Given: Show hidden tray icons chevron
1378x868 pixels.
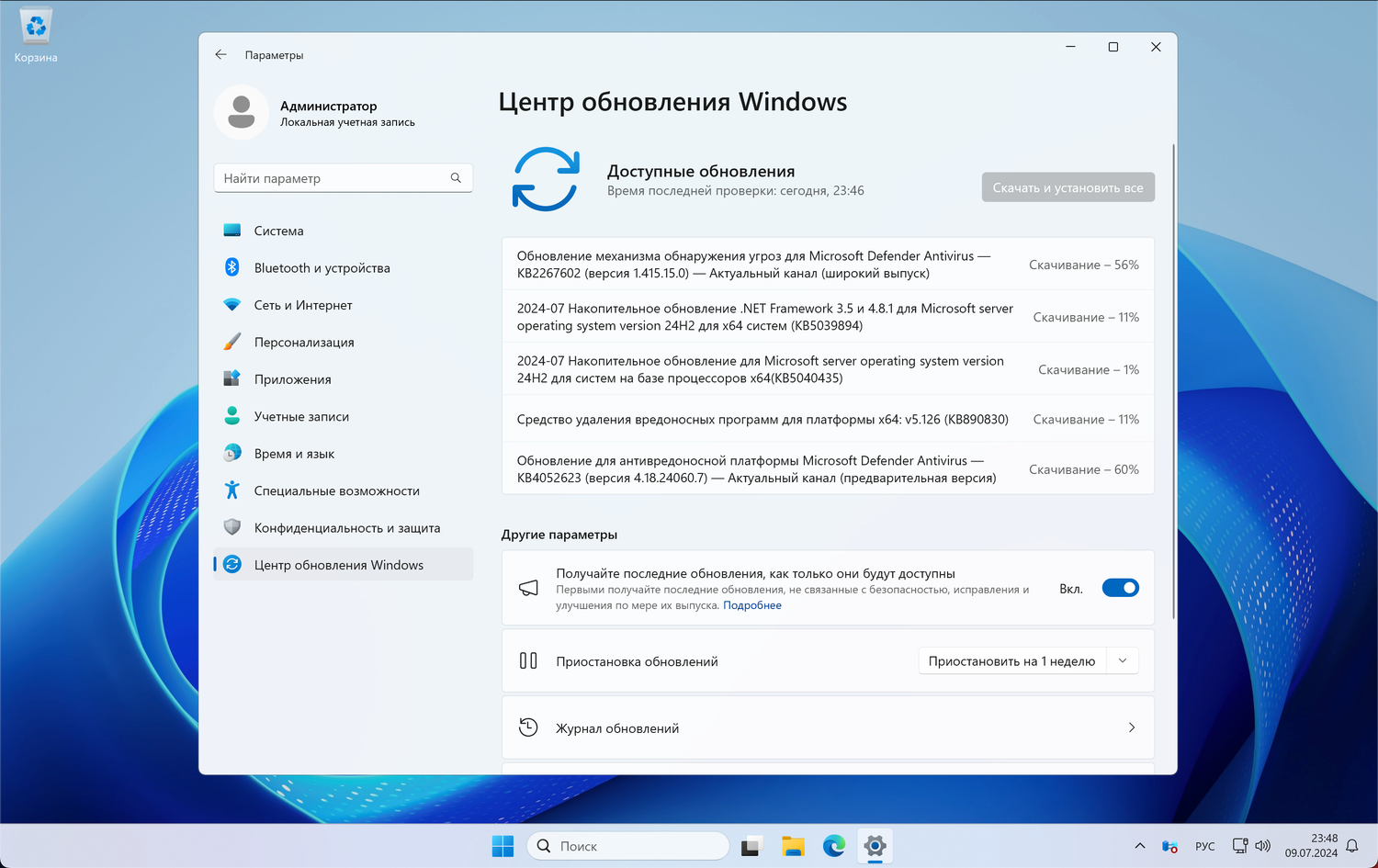Looking at the screenshot, I should pos(1140,846).
